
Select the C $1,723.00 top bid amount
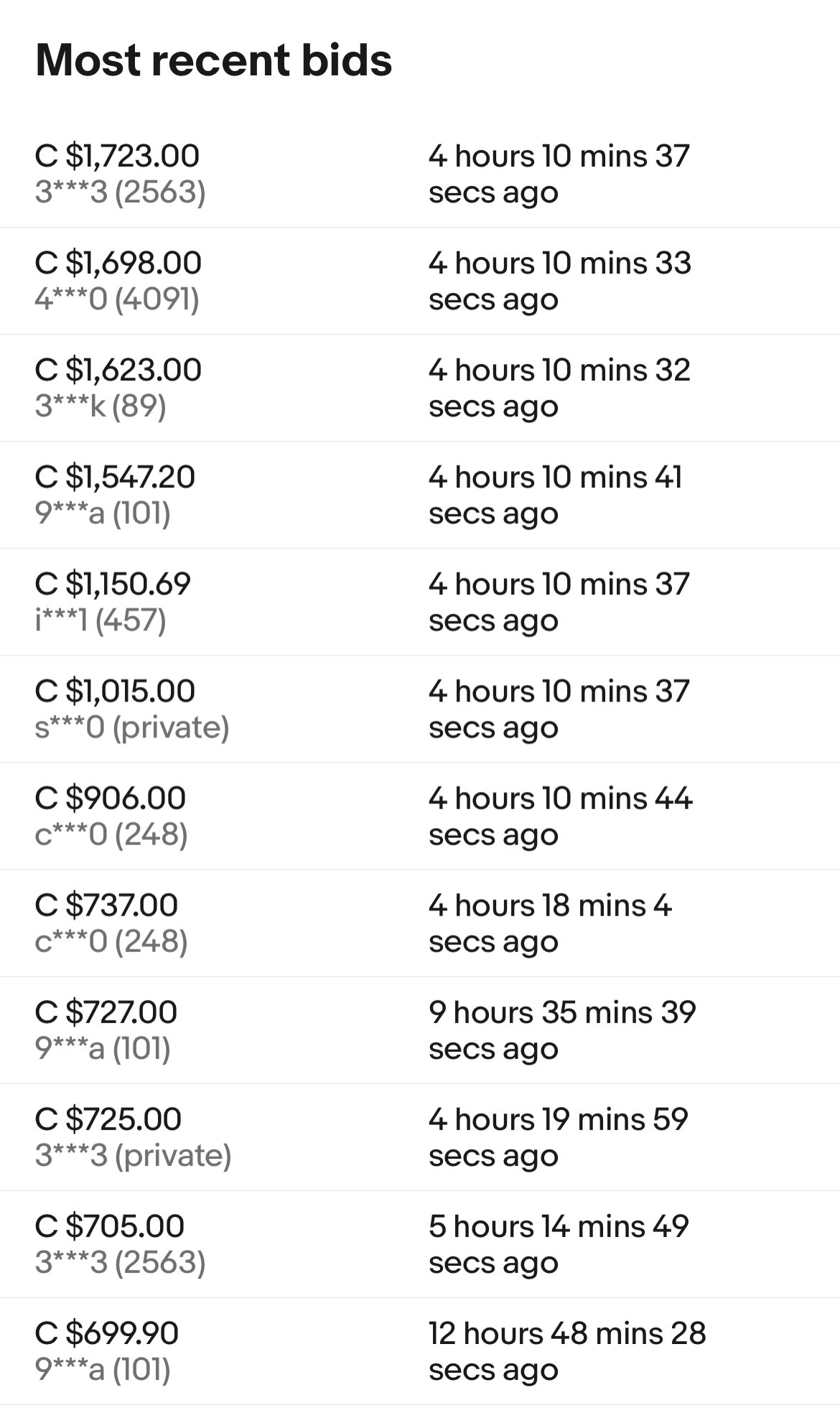click(x=117, y=156)
